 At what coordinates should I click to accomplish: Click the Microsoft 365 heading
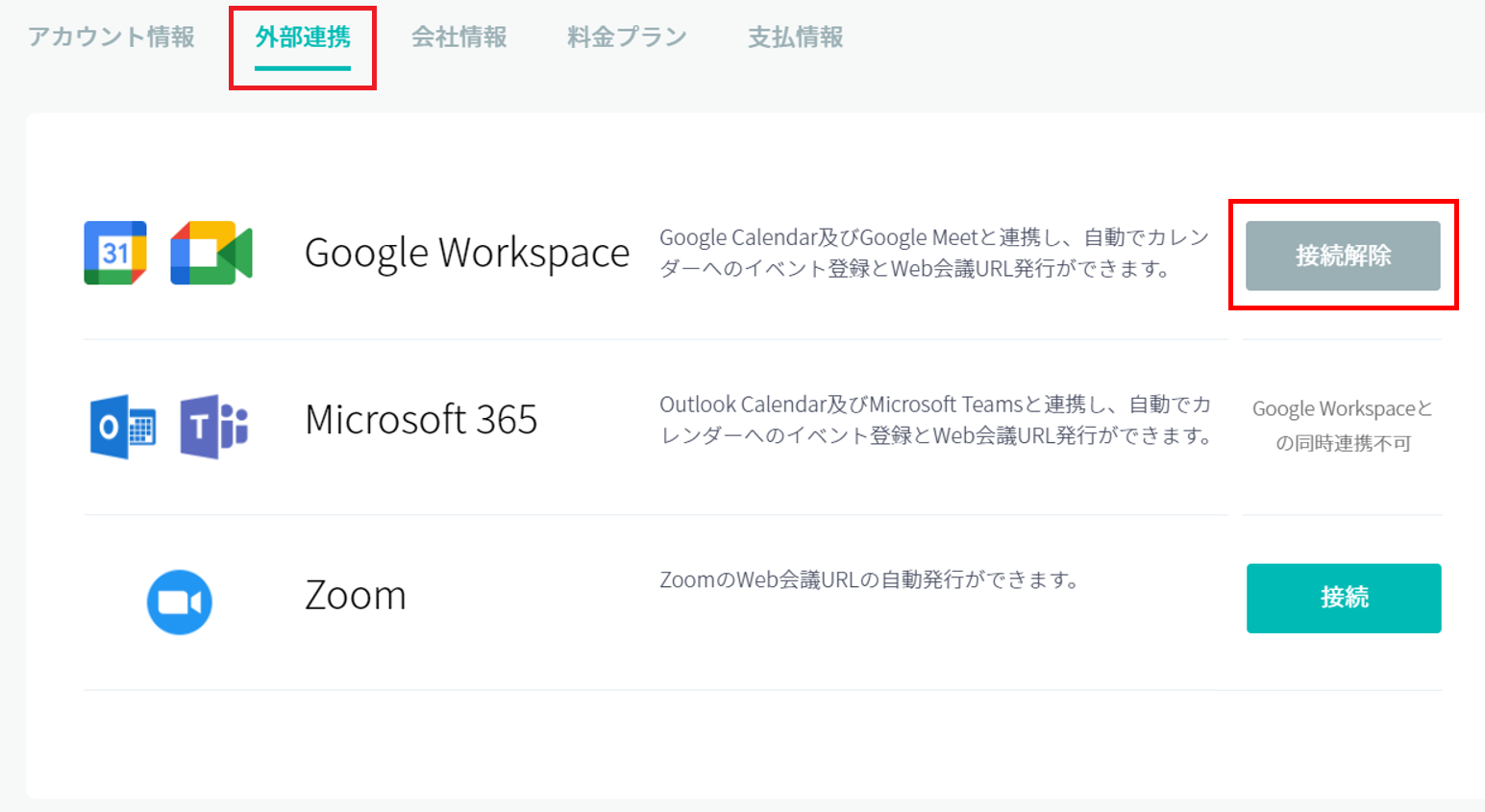(x=421, y=420)
